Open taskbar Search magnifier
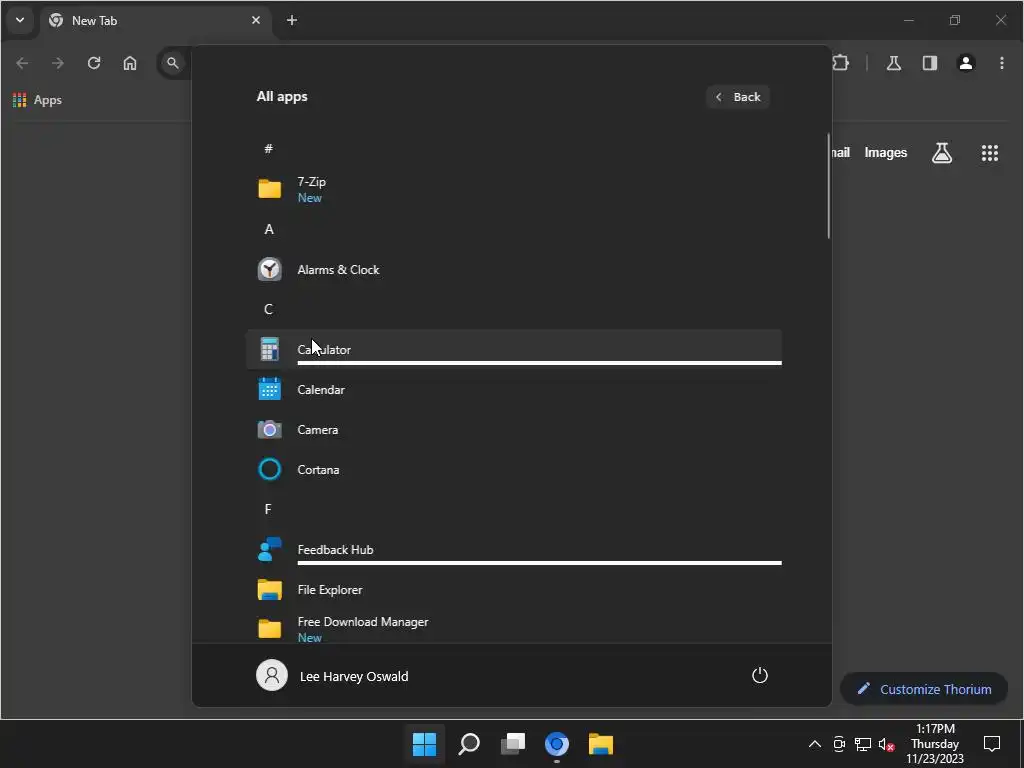Screen dimensions: 1024x768 click(469, 744)
